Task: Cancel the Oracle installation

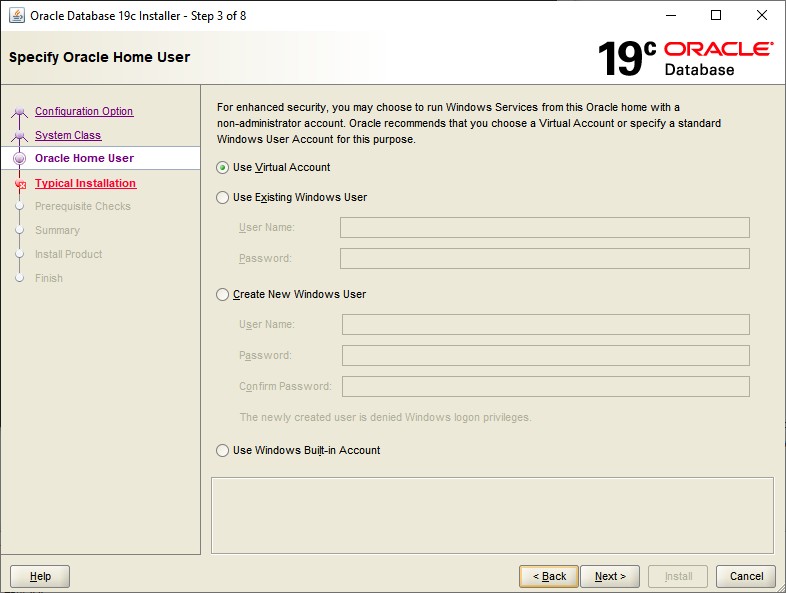Action: (x=746, y=576)
